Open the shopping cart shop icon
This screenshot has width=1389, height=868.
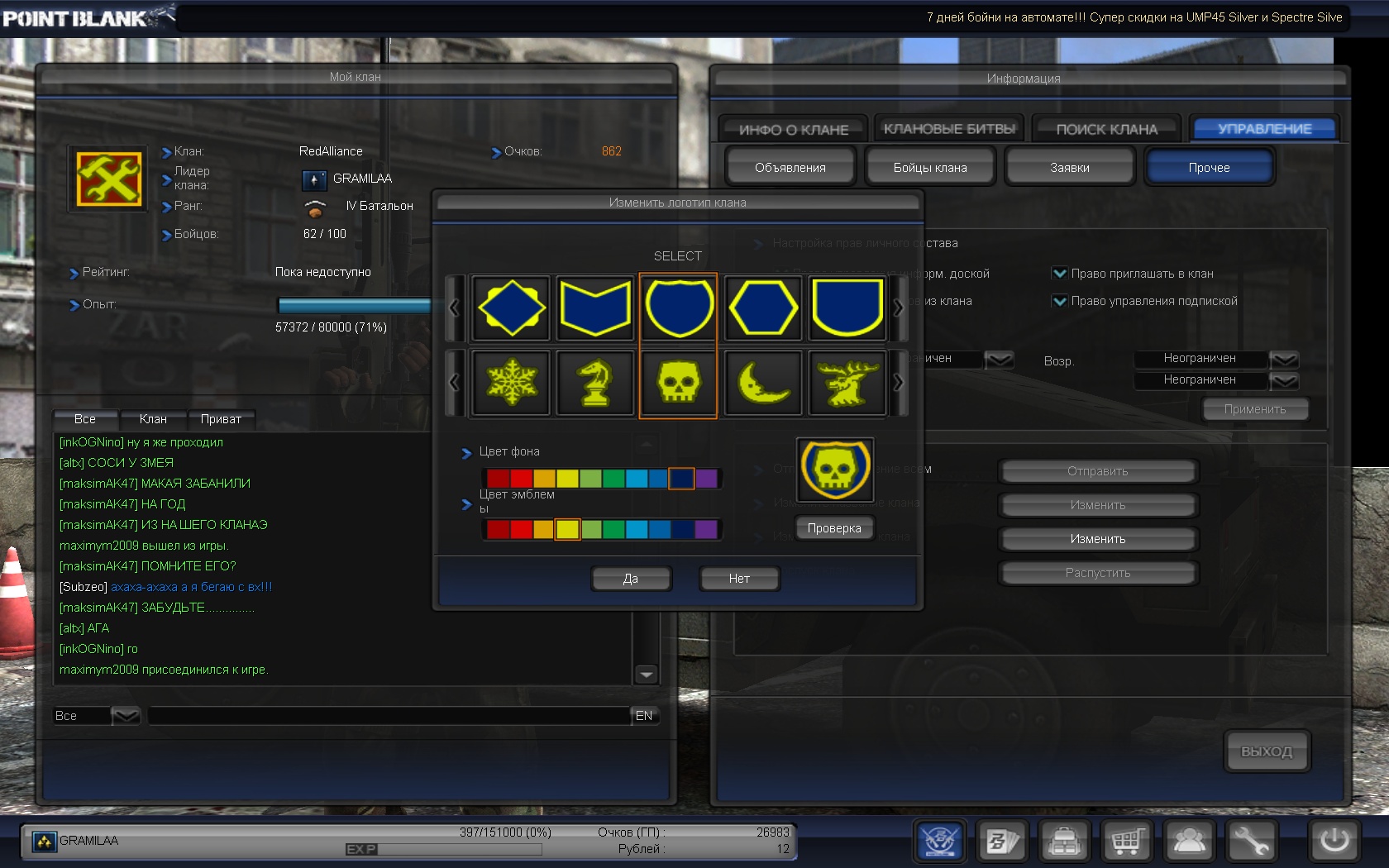(1127, 842)
